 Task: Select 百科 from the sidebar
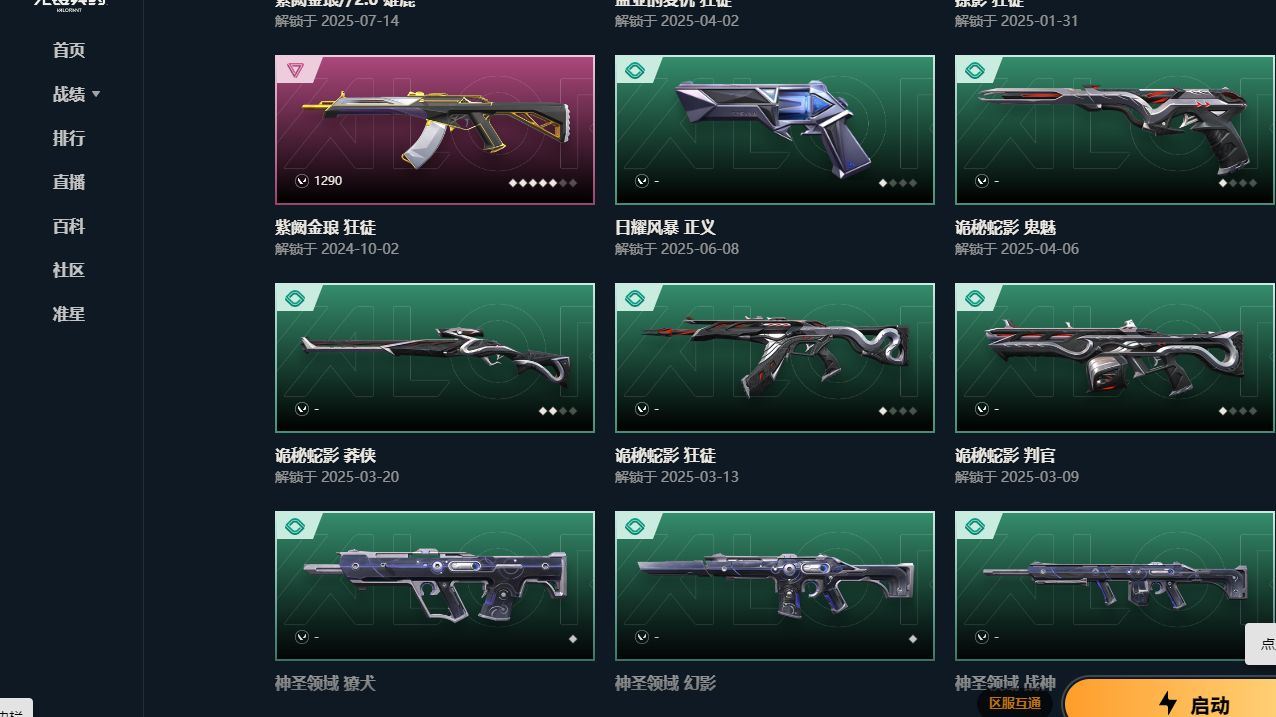click(x=69, y=226)
